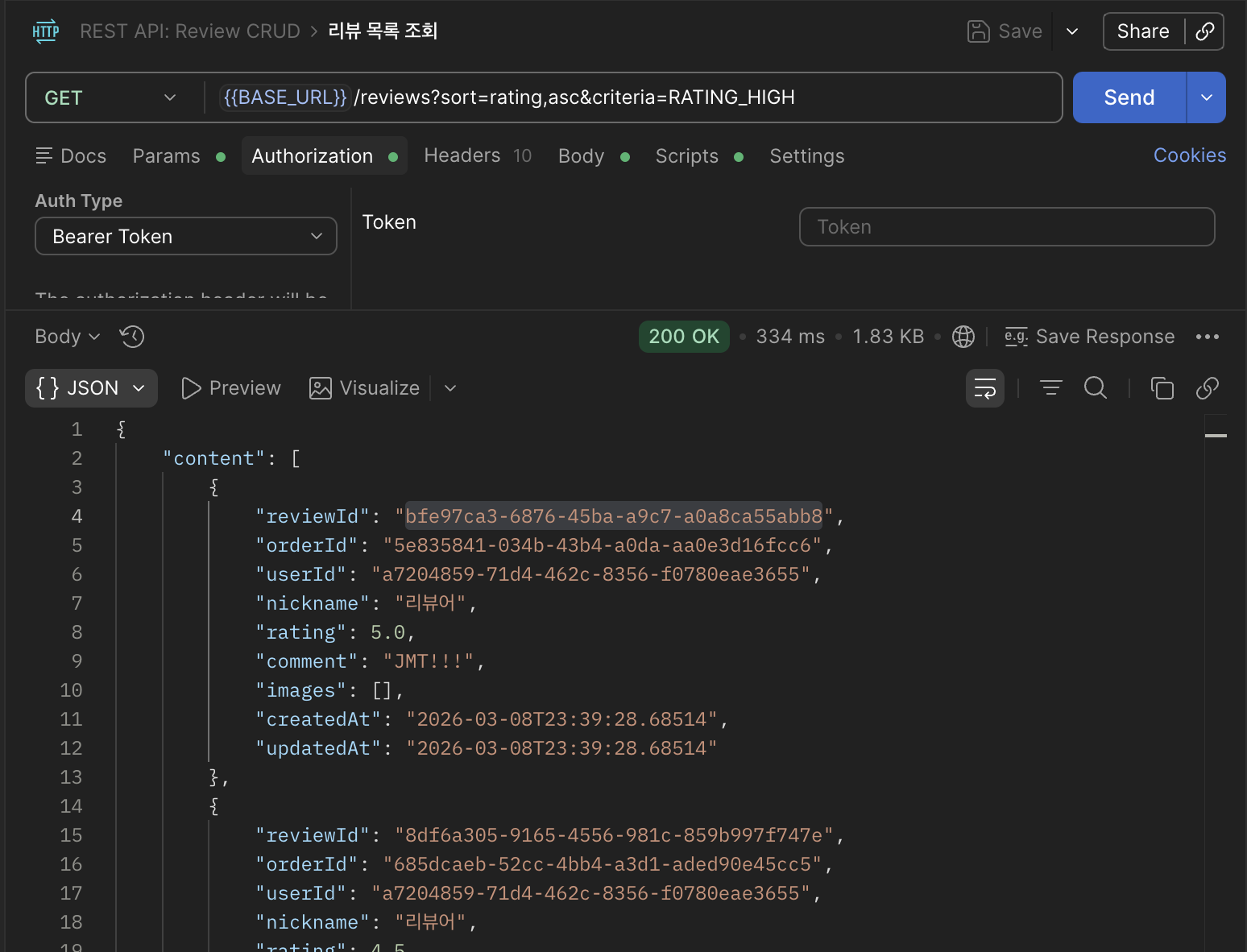Send the GET request
1247x952 pixels.
pos(1129,97)
